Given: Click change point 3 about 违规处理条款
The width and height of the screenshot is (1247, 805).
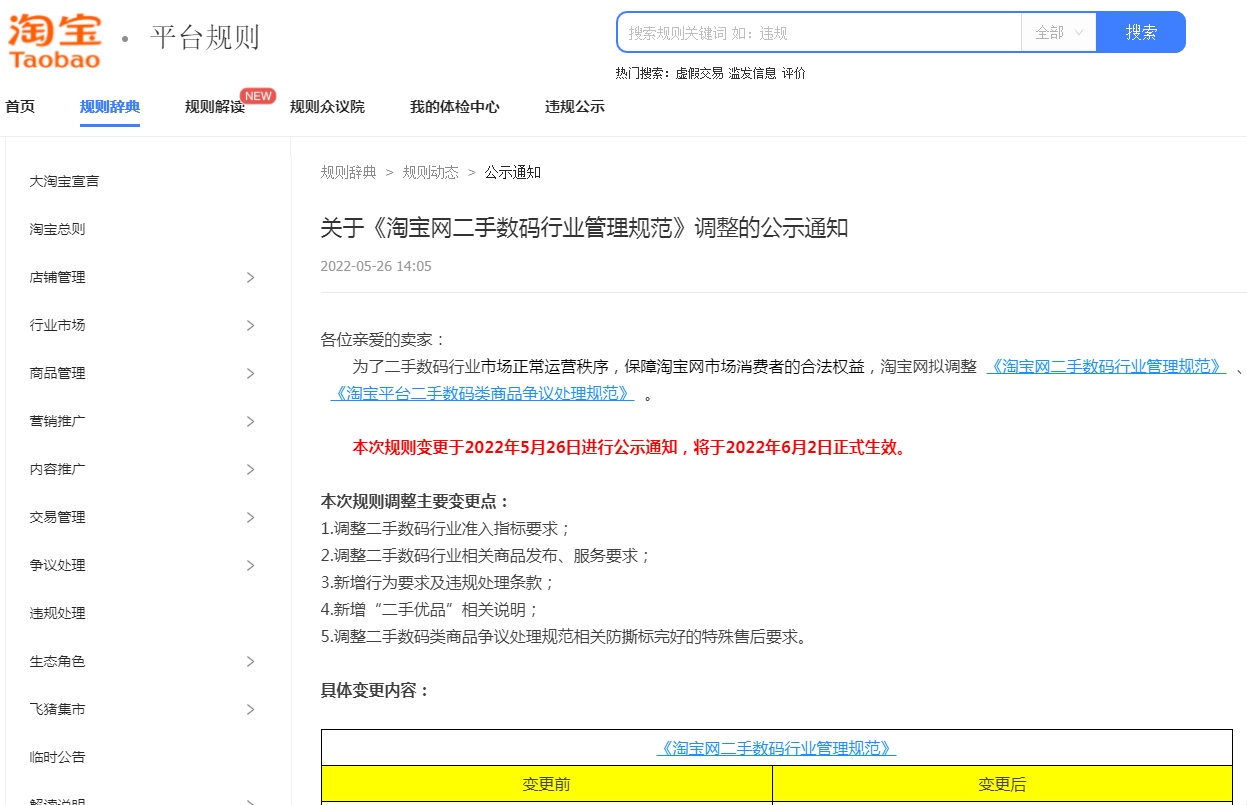Looking at the screenshot, I should pyautogui.click(x=438, y=582).
